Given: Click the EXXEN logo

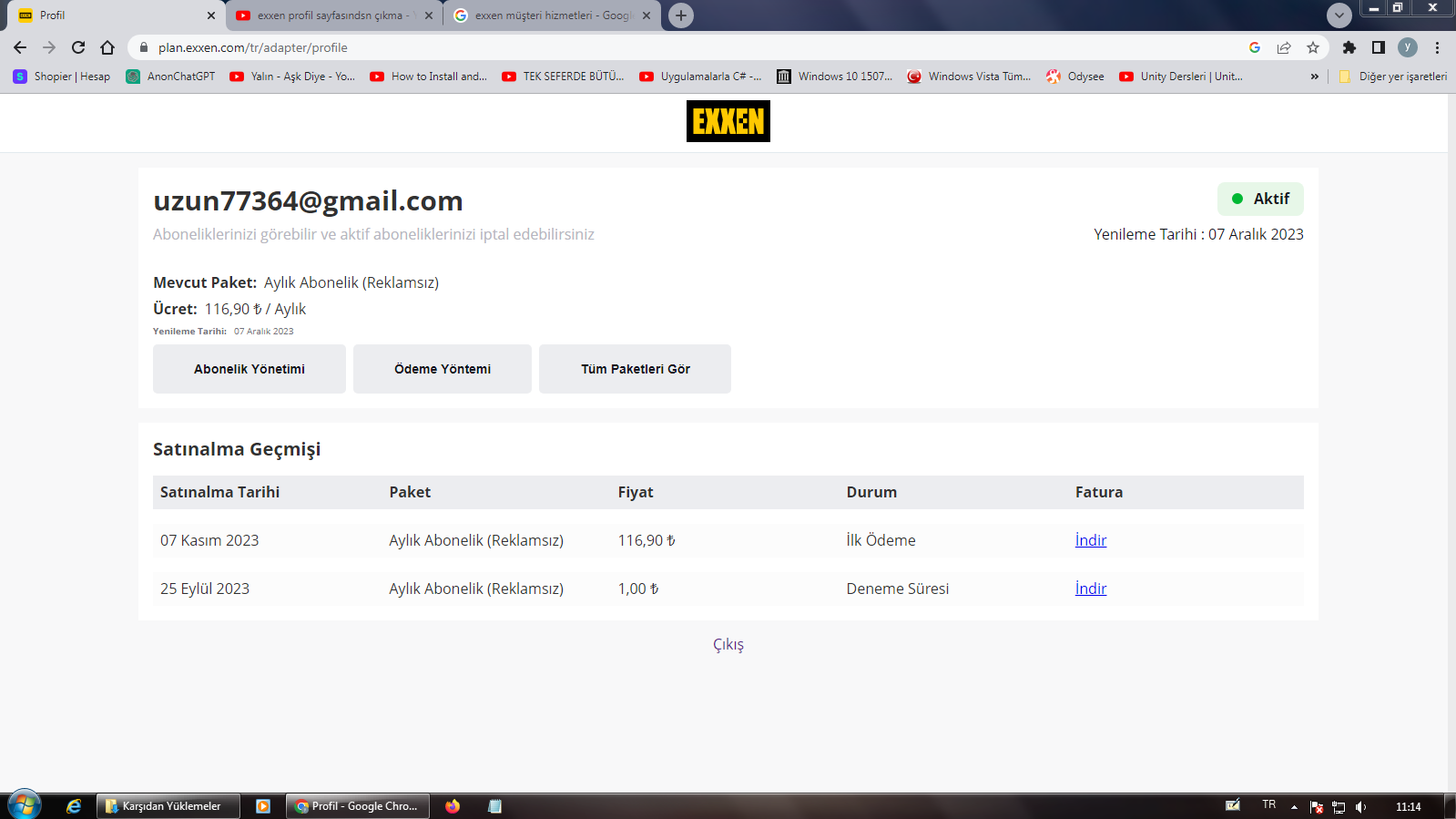Looking at the screenshot, I should (x=728, y=121).
